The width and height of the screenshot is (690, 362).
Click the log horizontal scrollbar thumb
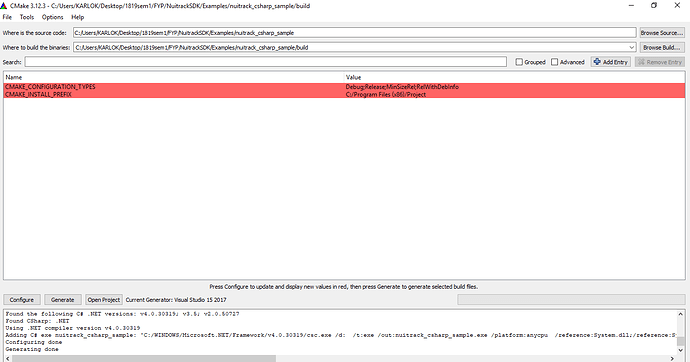tap(144, 358)
